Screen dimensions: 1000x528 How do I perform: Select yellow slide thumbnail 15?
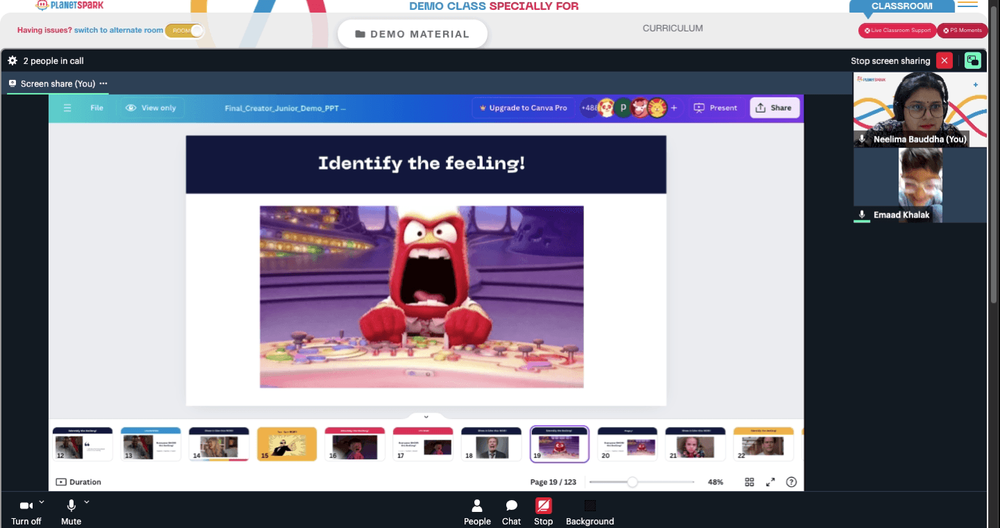click(x=287, y=444)
